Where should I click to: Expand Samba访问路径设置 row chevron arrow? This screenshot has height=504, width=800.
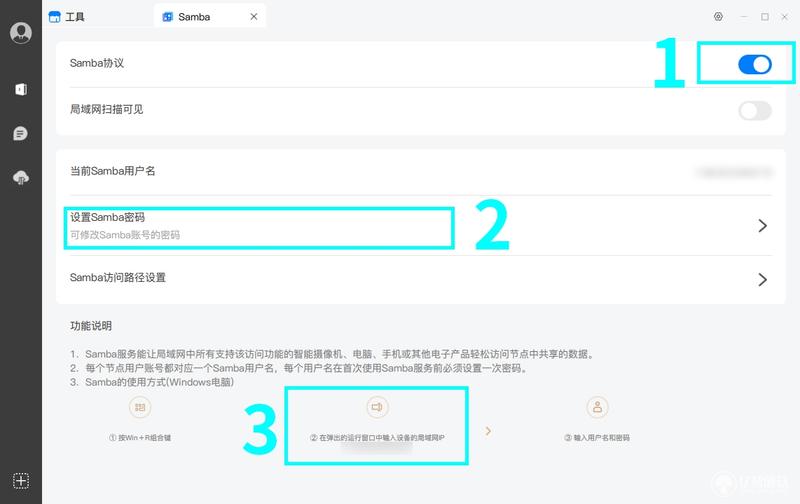pyautogui.click(x=762, y=279)
